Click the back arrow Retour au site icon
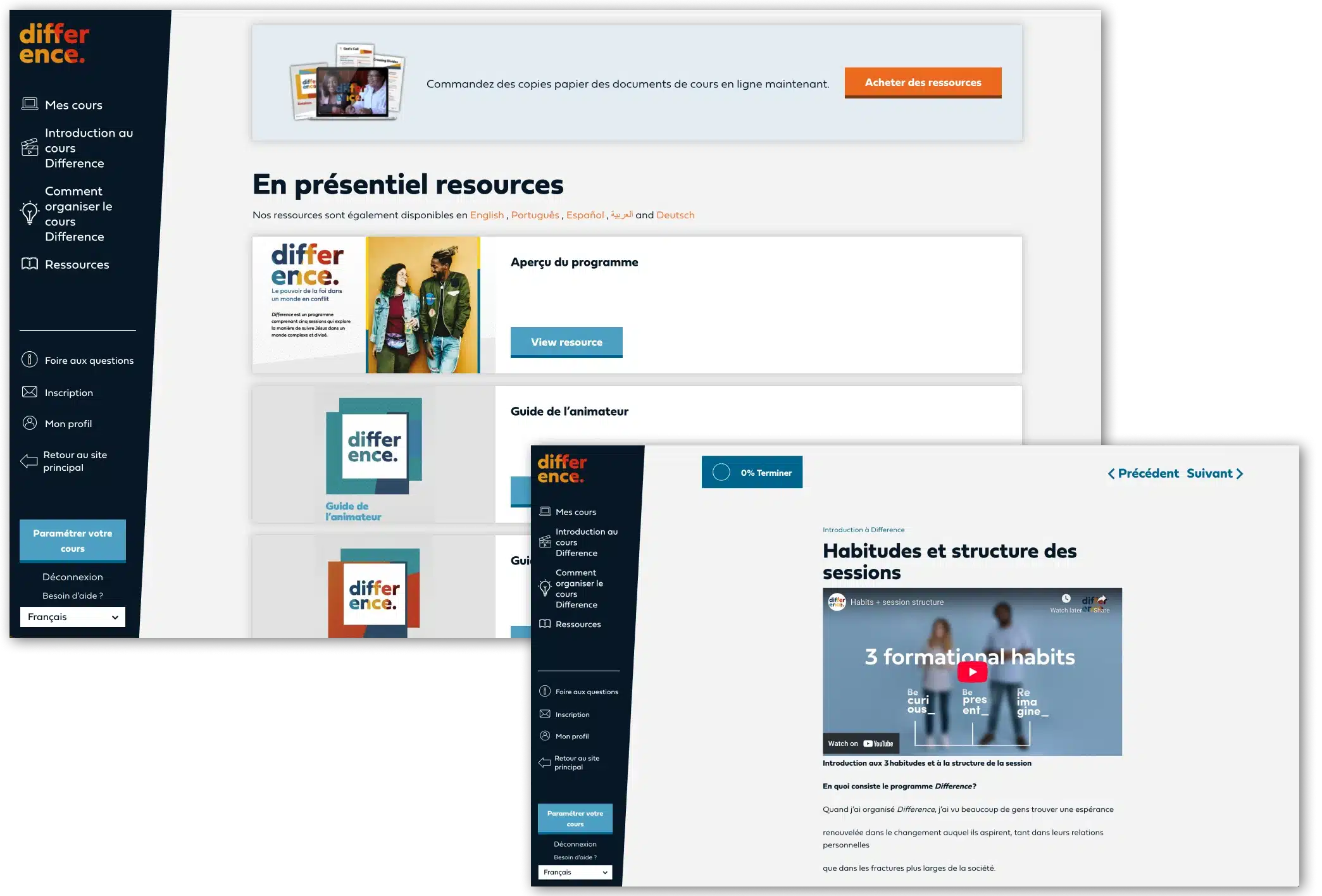 pyautogui.click(x=28, y=461)
